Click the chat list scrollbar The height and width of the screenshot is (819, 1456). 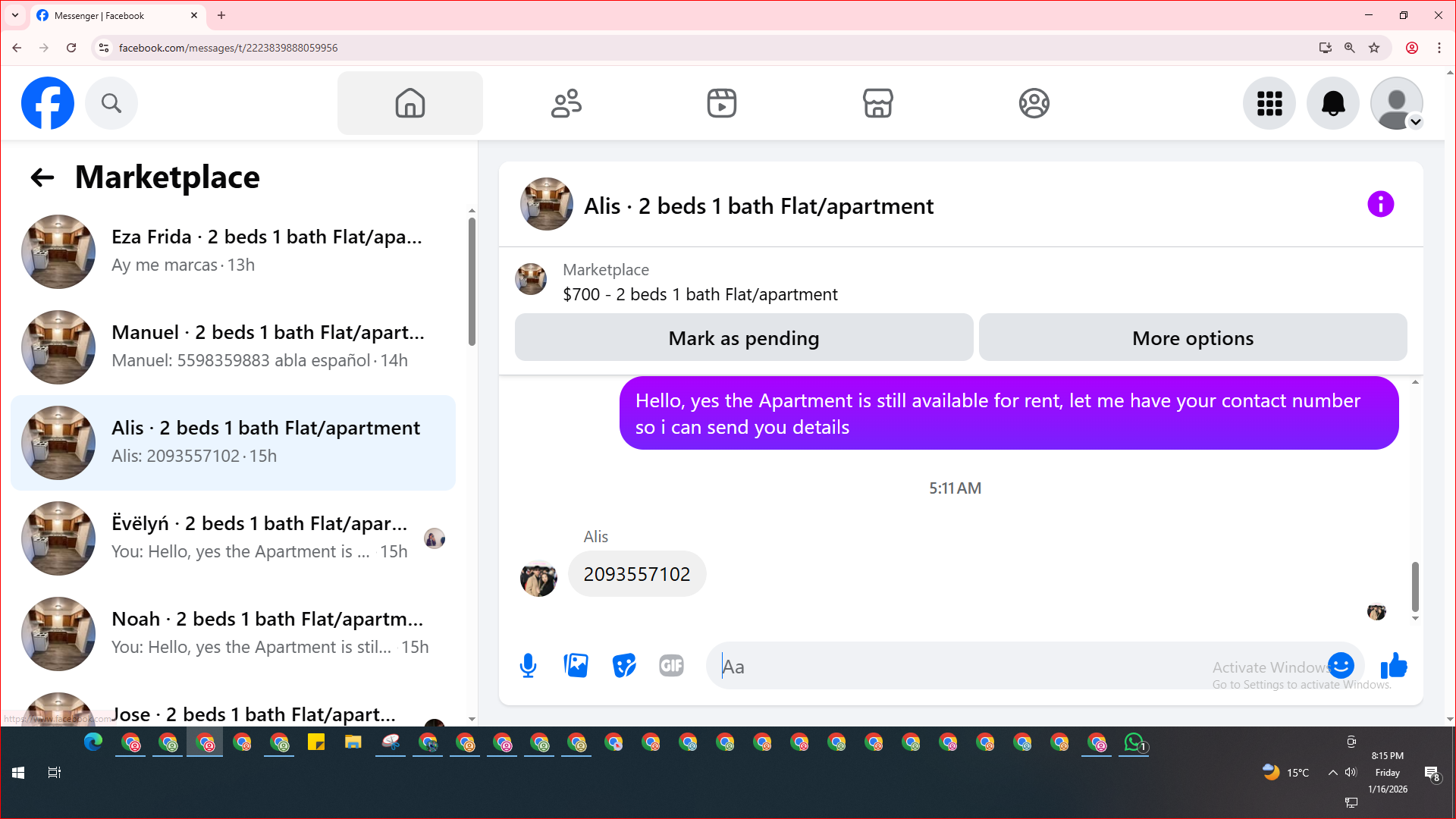pyautogui.click(x=472, y=281)
